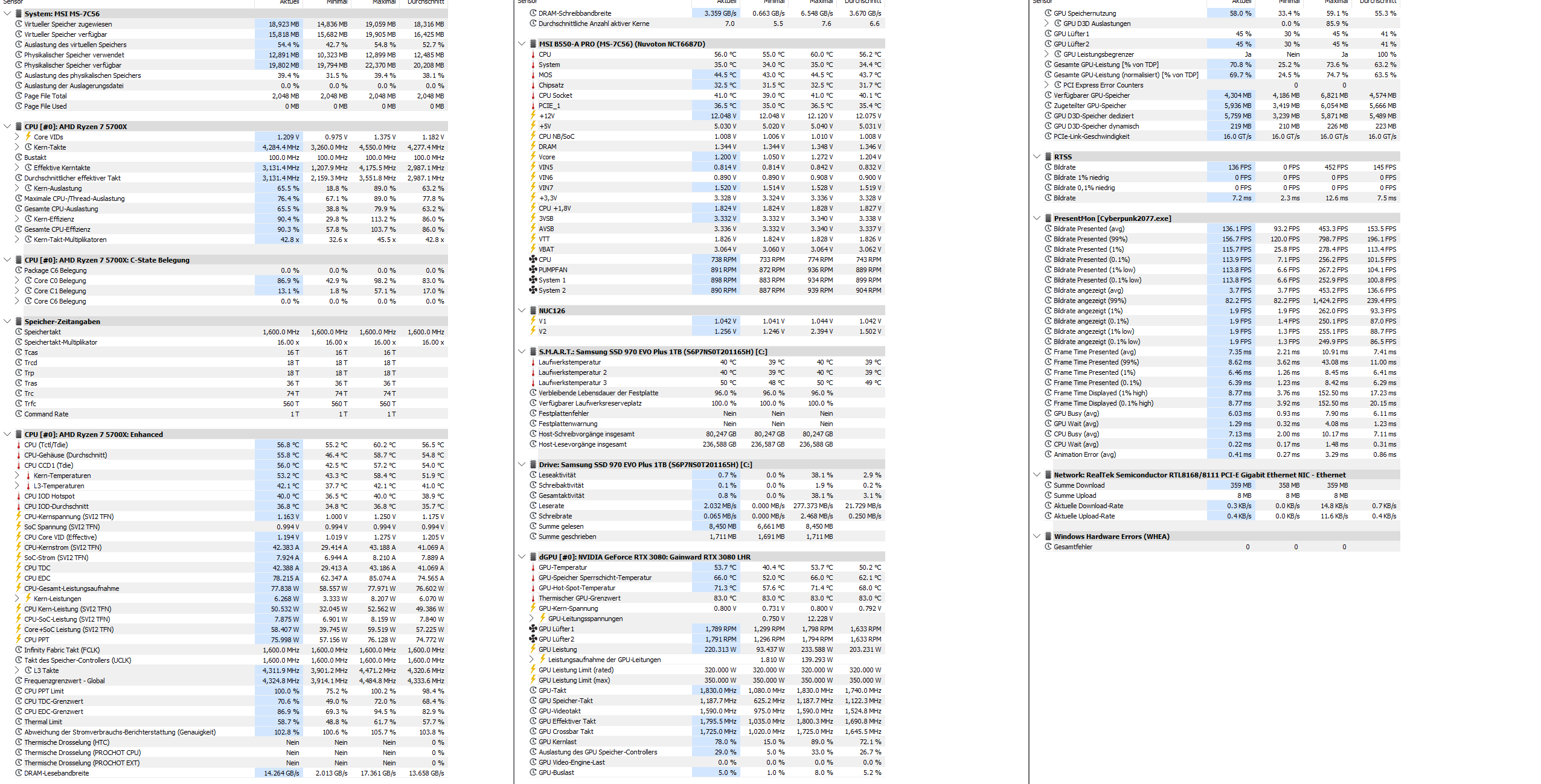The width and height of the screenshot is (1541, 784).
Task: Collapse the RTSS group
Action: [1037, 156]
